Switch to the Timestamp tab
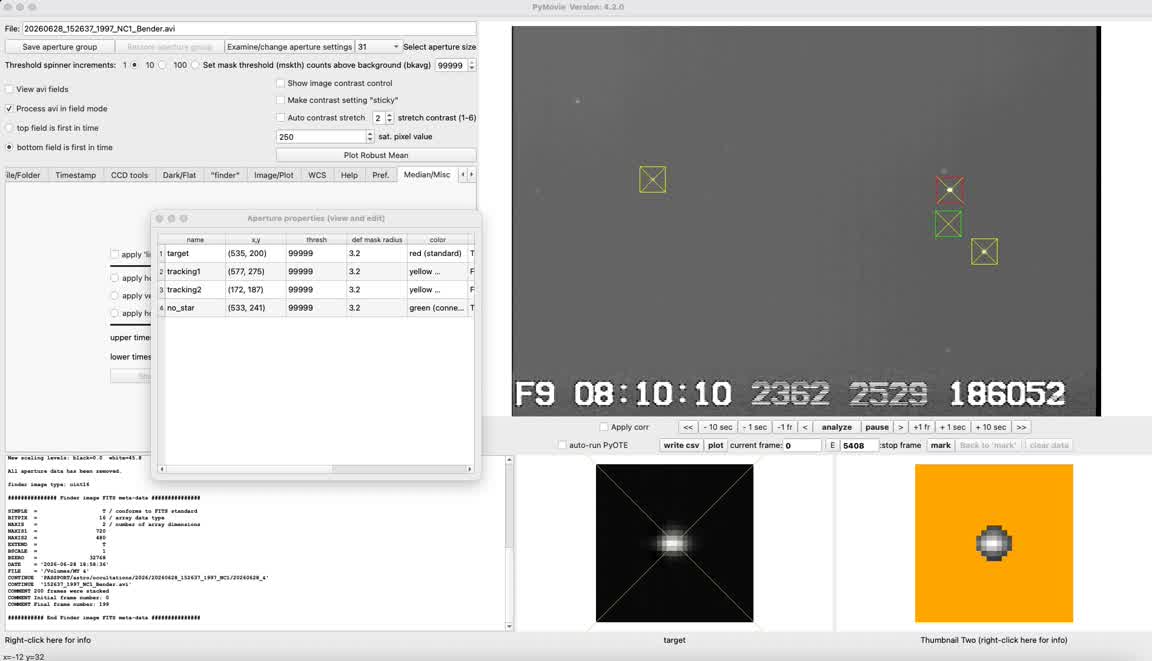Screen dimensions: 1152x661 pyautogui.click(x=76, y=175)
